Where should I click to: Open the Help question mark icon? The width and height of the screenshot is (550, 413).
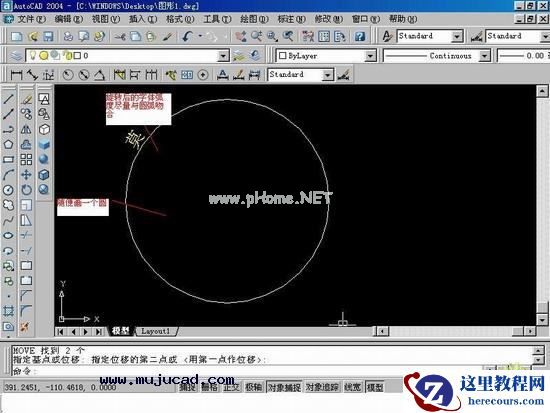click(360, 36)
